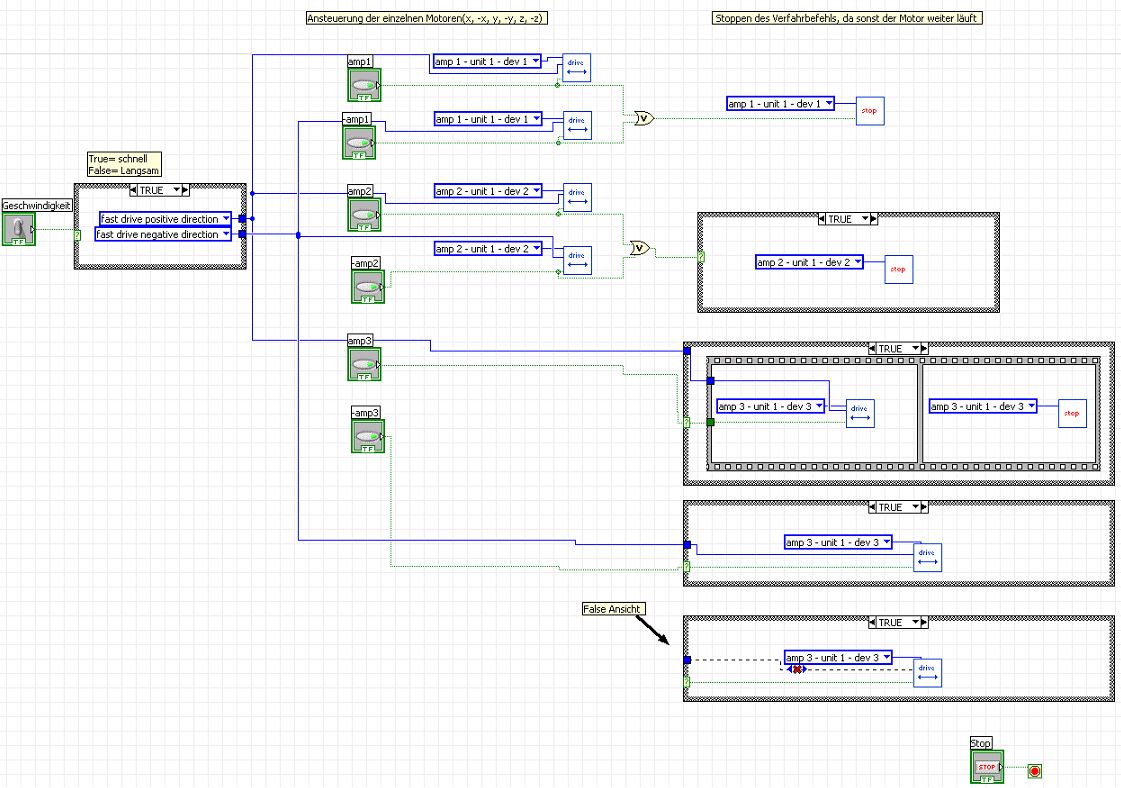Open the TRUE selector of the sequence case structure
Viewport: 1121px width, 788px height.
tap(898, 348)
